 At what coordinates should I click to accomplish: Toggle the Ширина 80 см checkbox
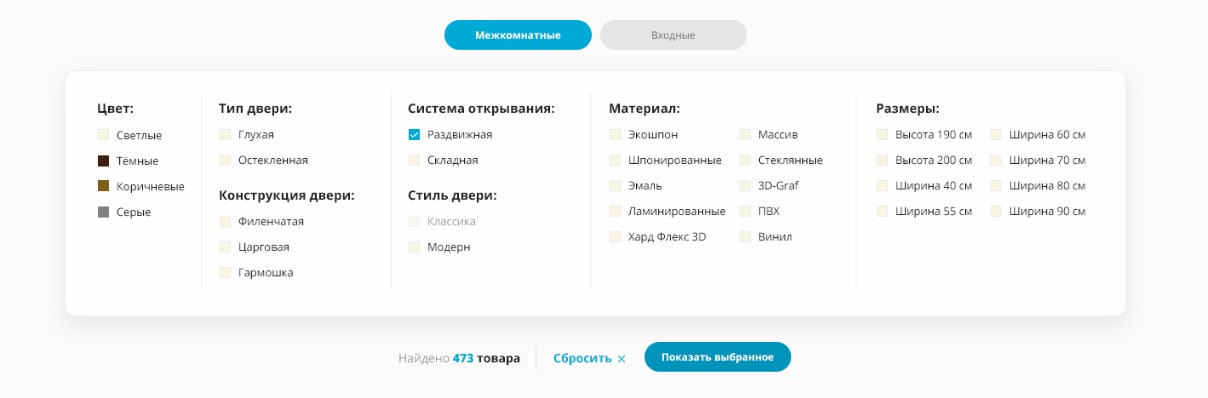(996, 185)
